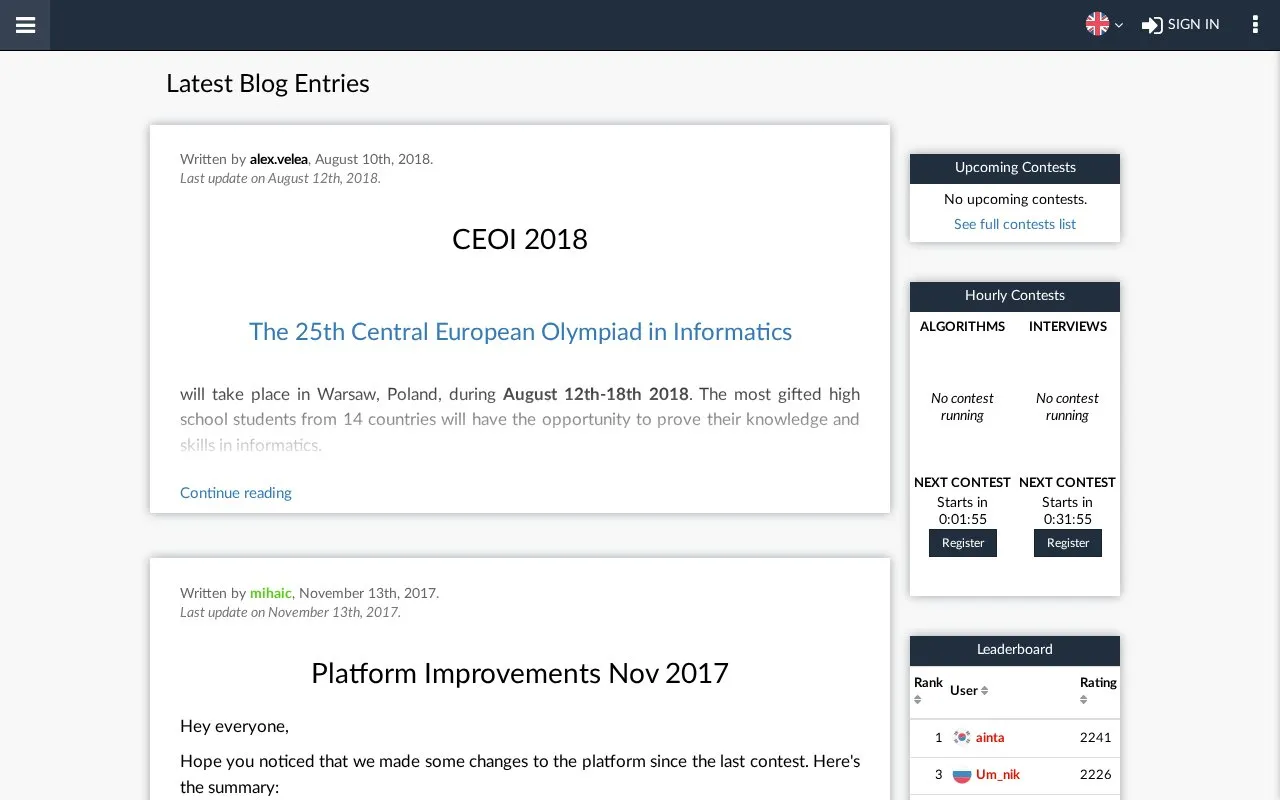
Task: Click the rating value 2241
Action: 1096,738
